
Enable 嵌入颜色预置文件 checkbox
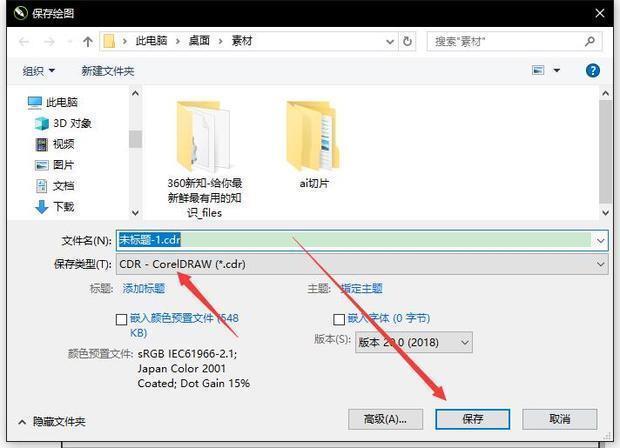(122, 319)
